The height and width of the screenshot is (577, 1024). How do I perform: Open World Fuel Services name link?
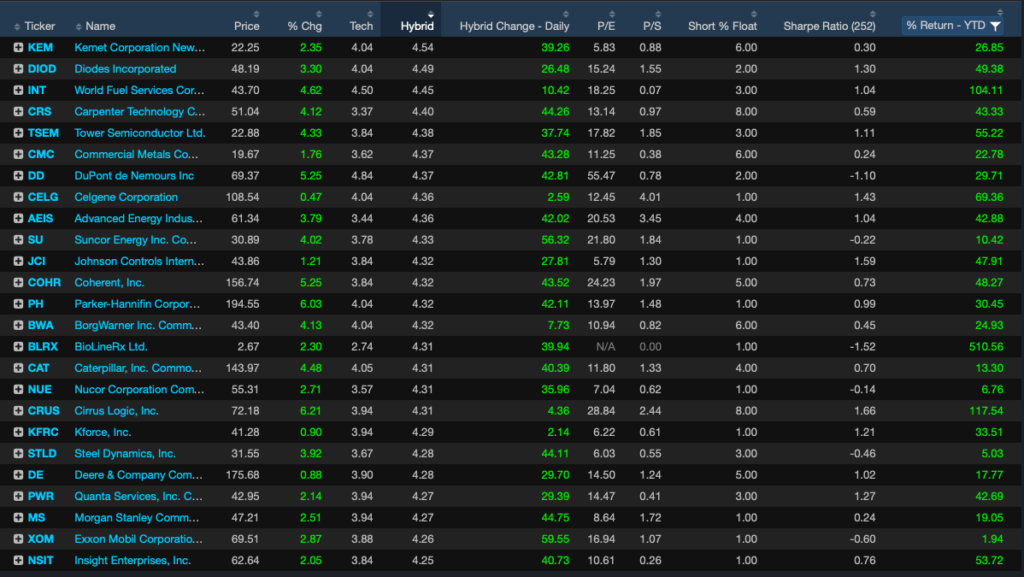(x=139, y=90)
